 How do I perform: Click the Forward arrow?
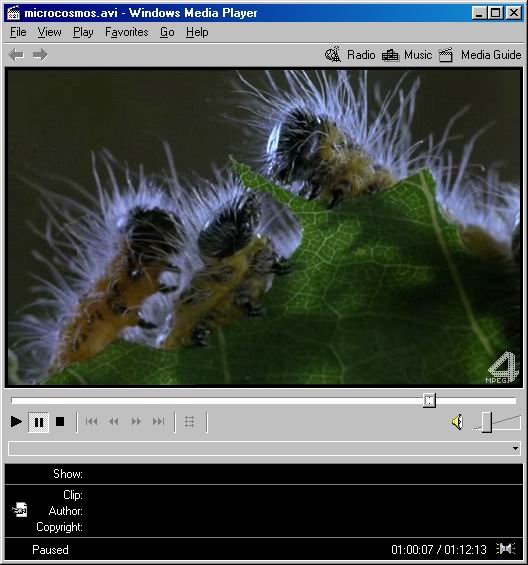[40, 55]
